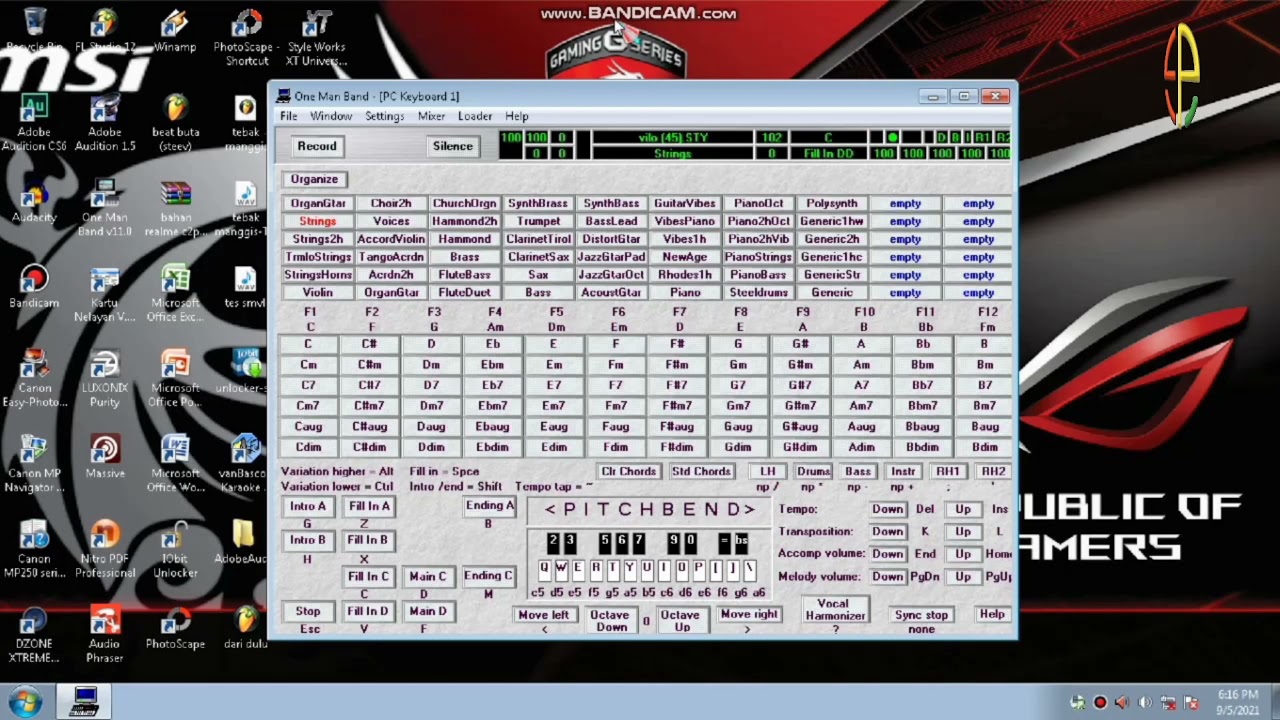Open Style Works XT Universal icon
The height and width of the screenshot is (720, 1280).
317,38
